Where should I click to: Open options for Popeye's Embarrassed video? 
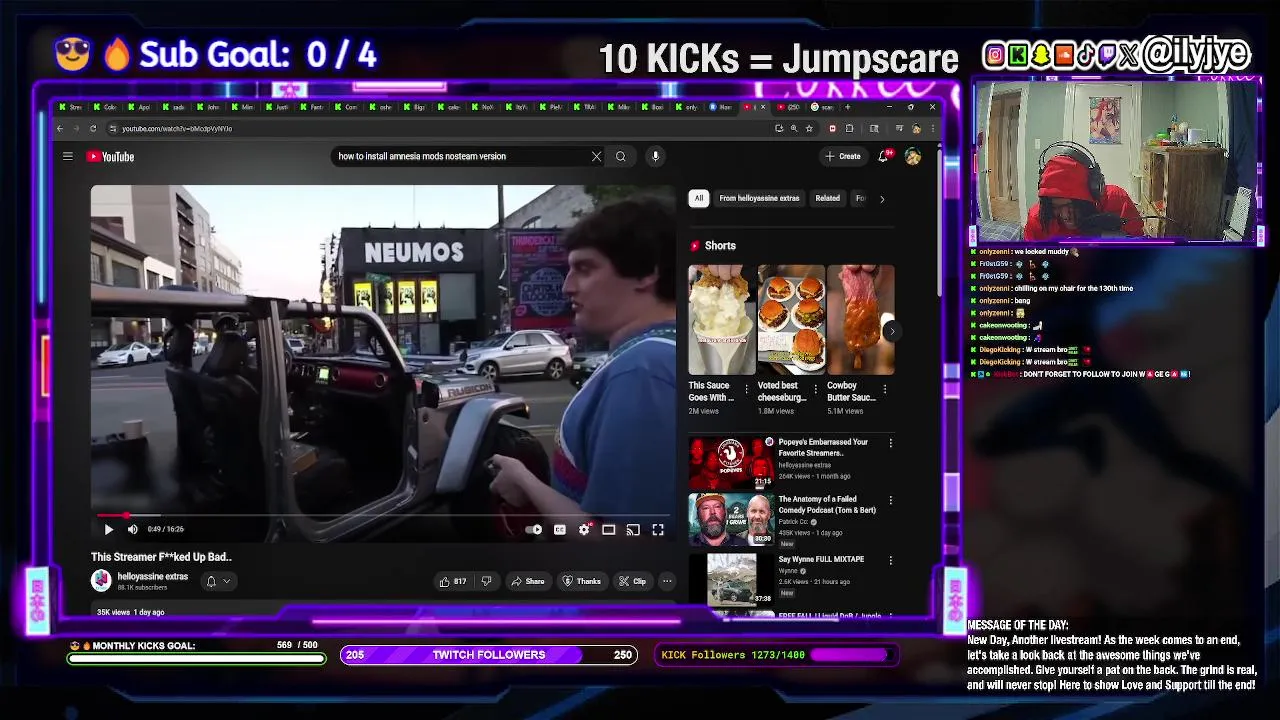[x=890, y=442]
